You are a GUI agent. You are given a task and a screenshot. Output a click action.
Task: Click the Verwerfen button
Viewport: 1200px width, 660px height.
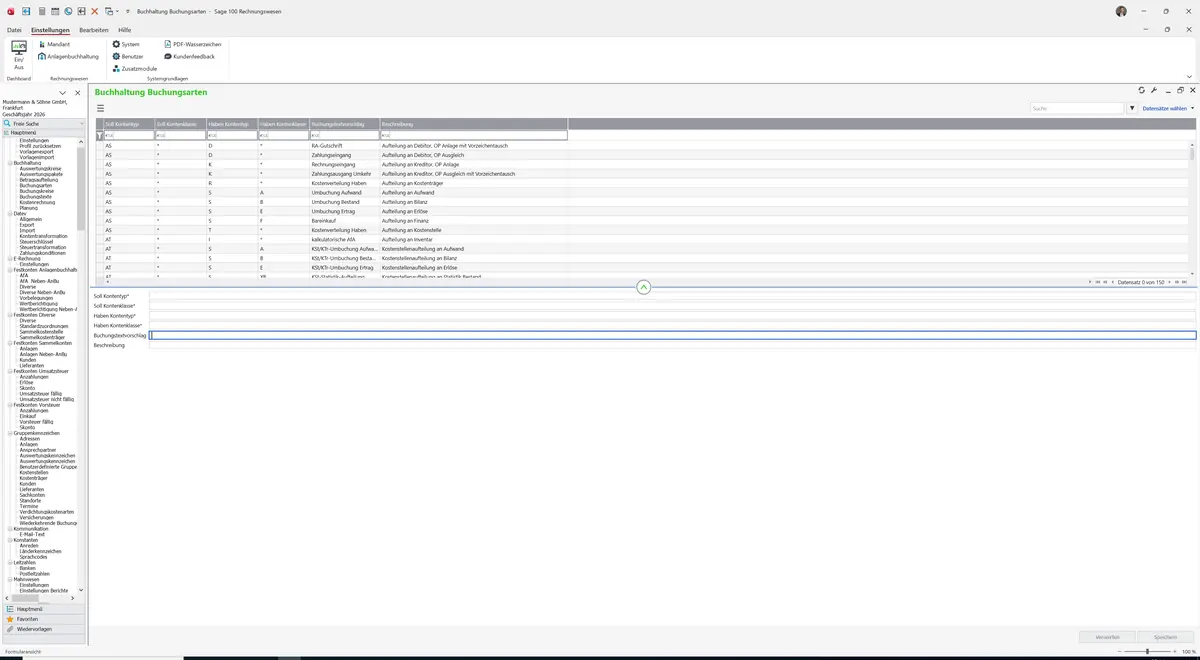click(1108, 636)
